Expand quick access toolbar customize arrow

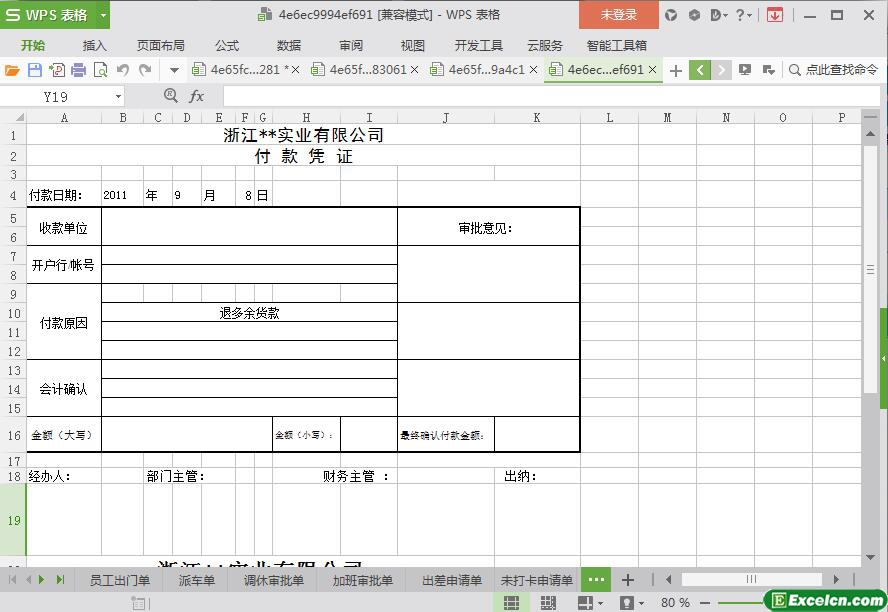click(174, 70)
